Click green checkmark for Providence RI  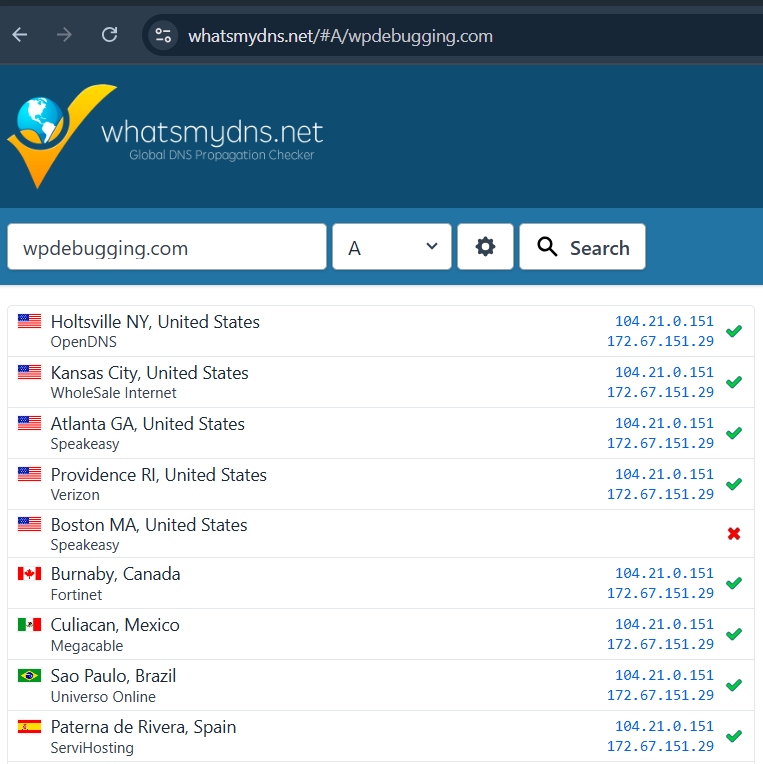[x=734, y=484]
